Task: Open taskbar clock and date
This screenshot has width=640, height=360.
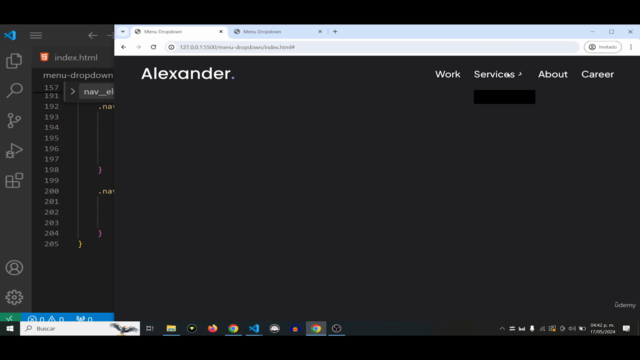Action: point(602,328)
